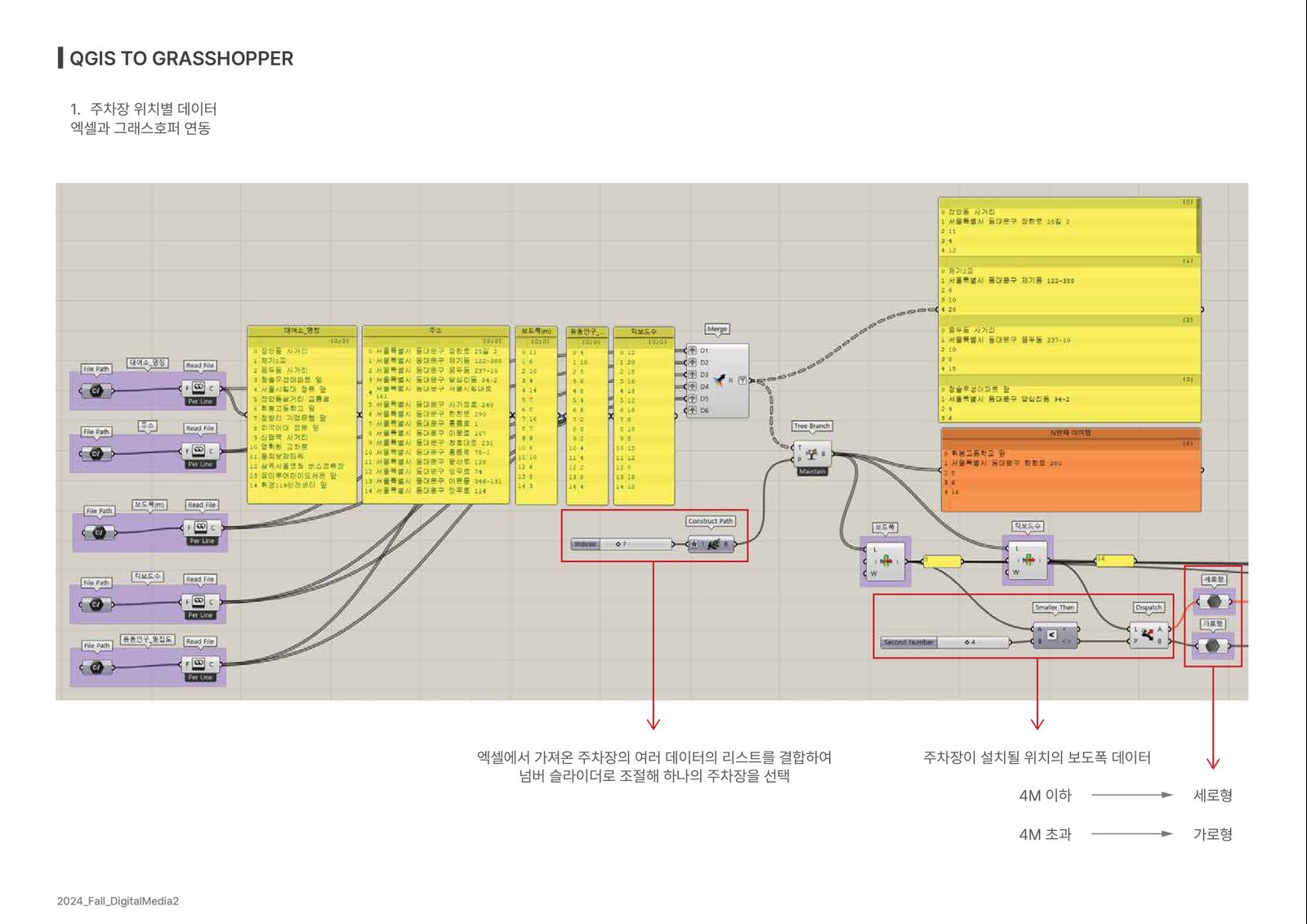
Task: Click the 'Merge' component label
Action: click(x=717, y=329)
